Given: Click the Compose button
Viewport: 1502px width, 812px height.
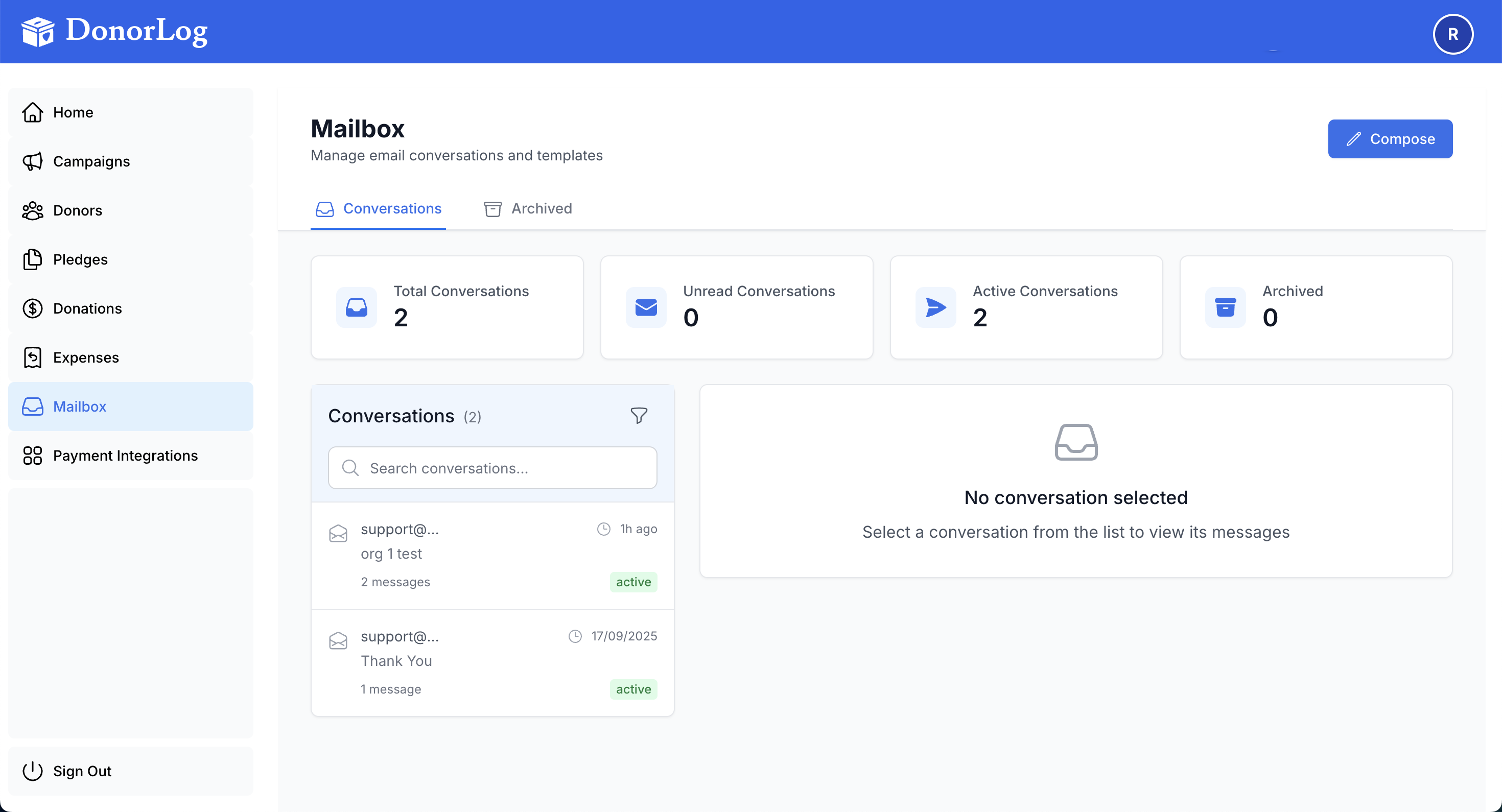Looking at the screenshot, I should coord(1390,139).
